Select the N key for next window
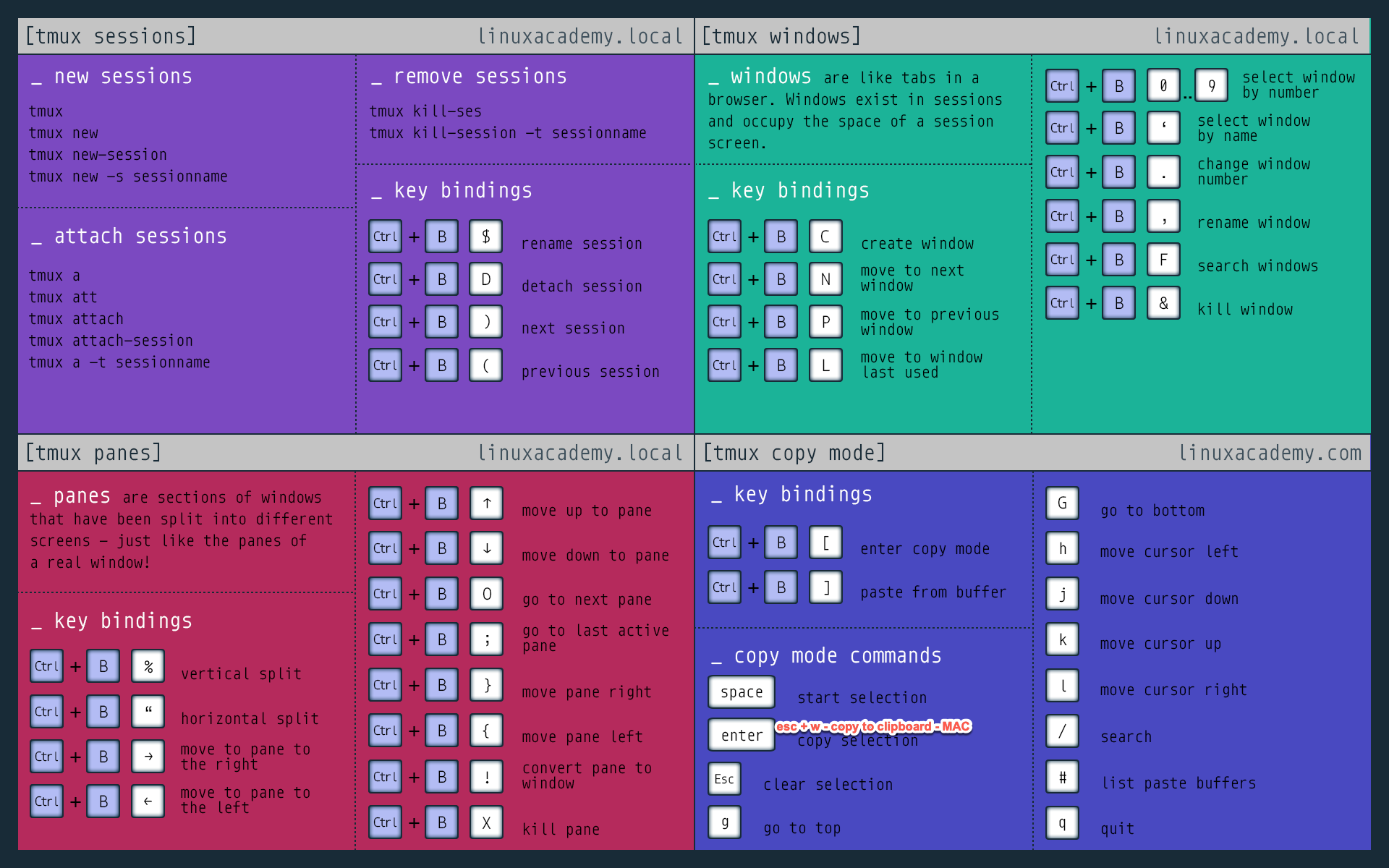Viewport: 1389px width, 868px height. point(825,279)
